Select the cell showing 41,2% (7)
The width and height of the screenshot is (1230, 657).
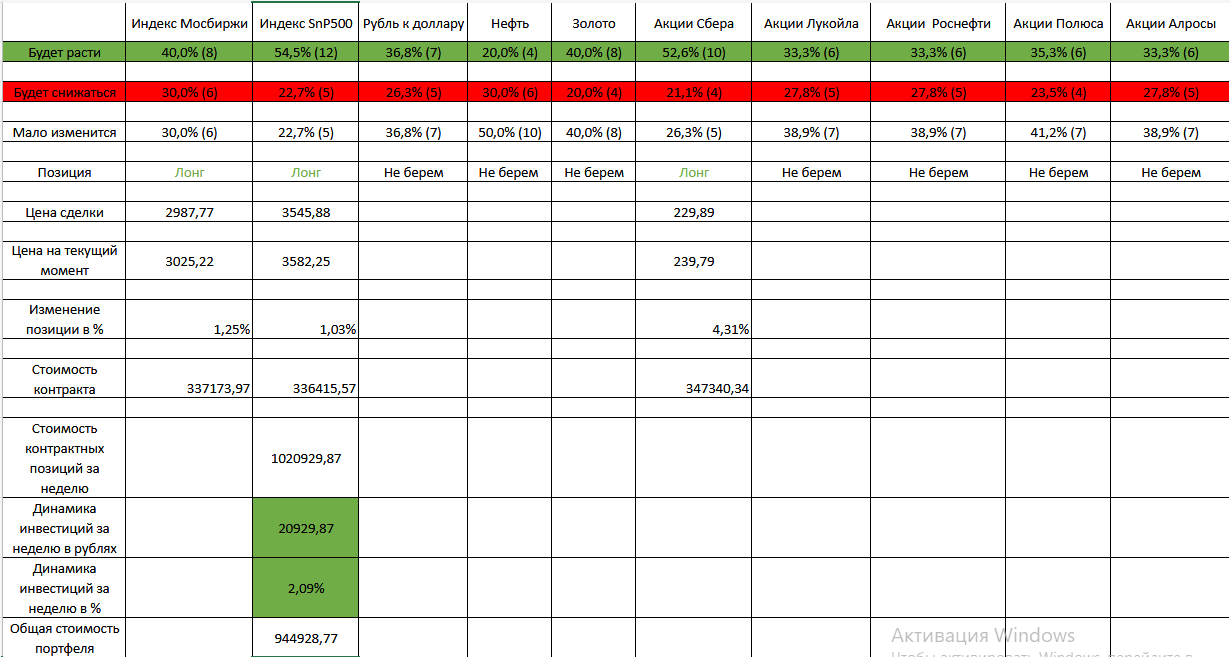click(x=1058, y=132)
